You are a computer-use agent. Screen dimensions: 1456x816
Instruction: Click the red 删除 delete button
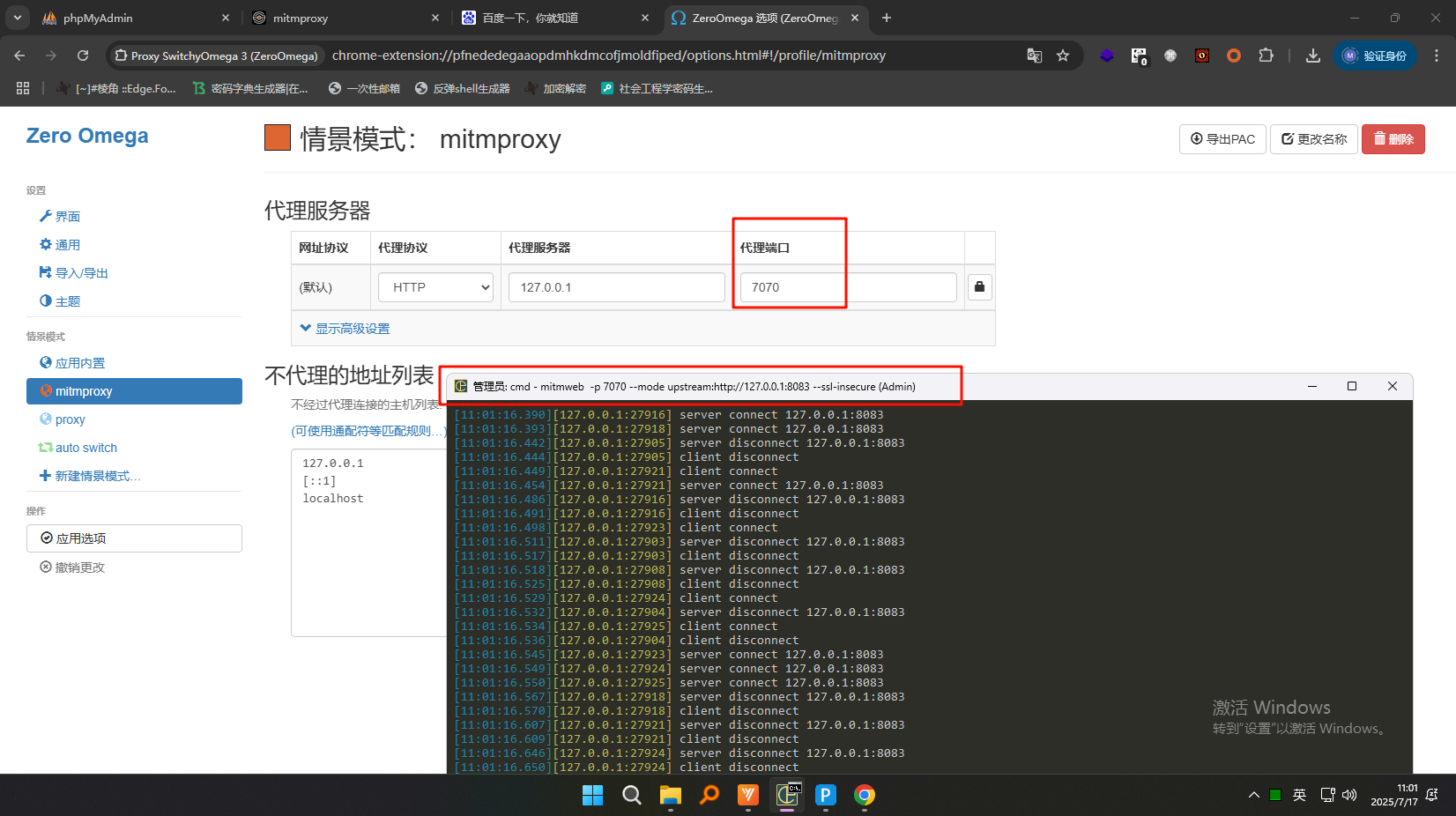point(1393,139)
